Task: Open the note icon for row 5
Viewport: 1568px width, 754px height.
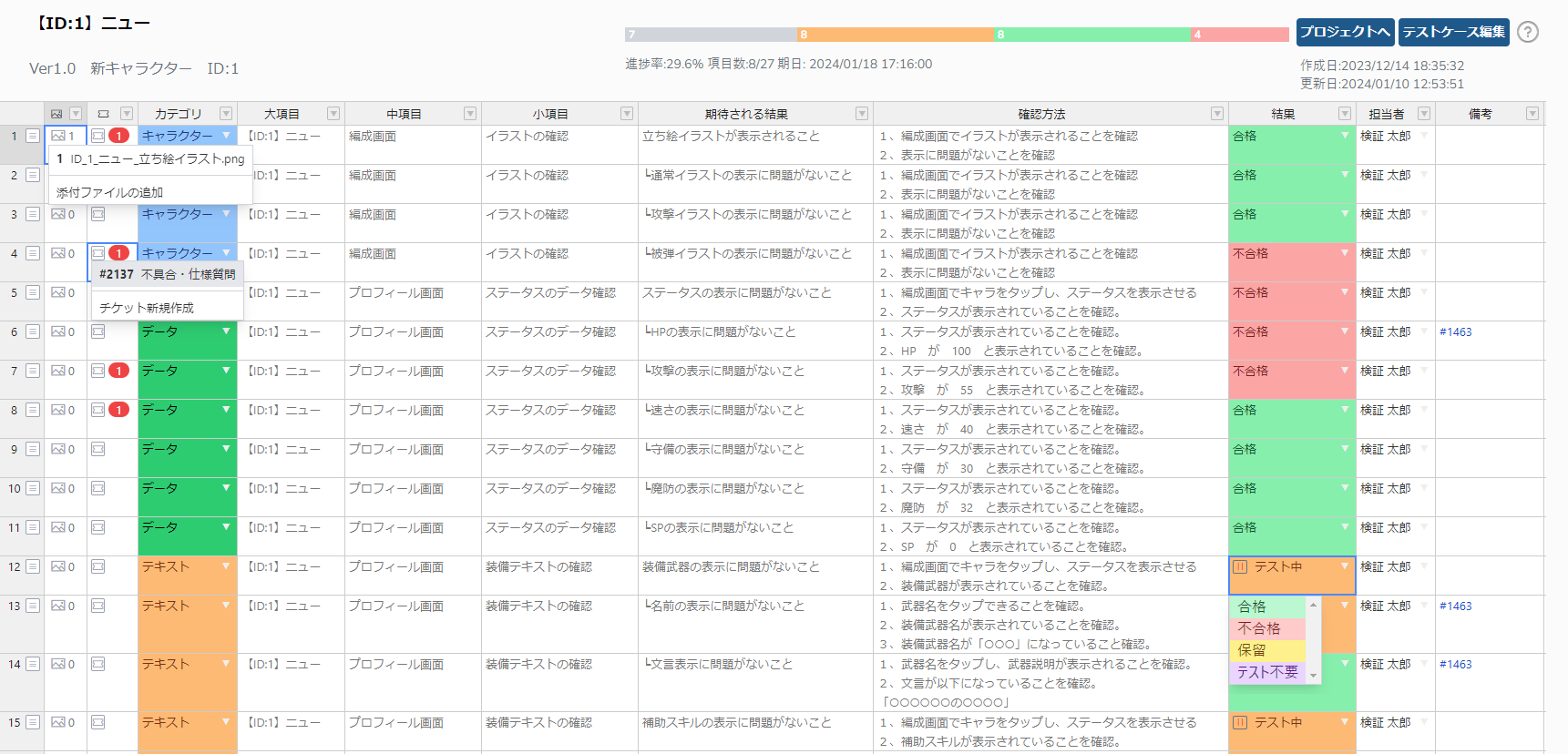Action: tap(33, 292)
